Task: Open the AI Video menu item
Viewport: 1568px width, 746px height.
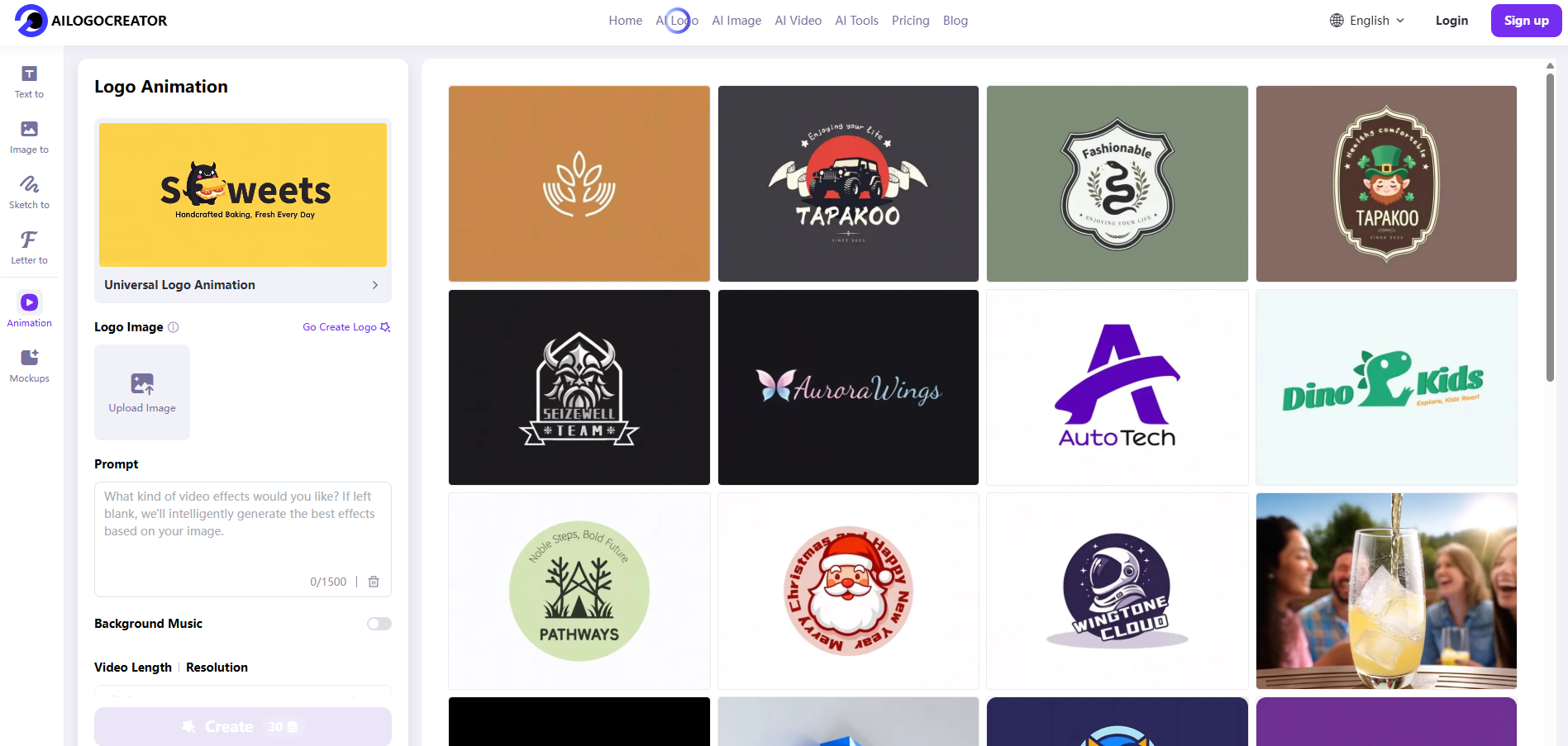Action: (x=798, y=21)
